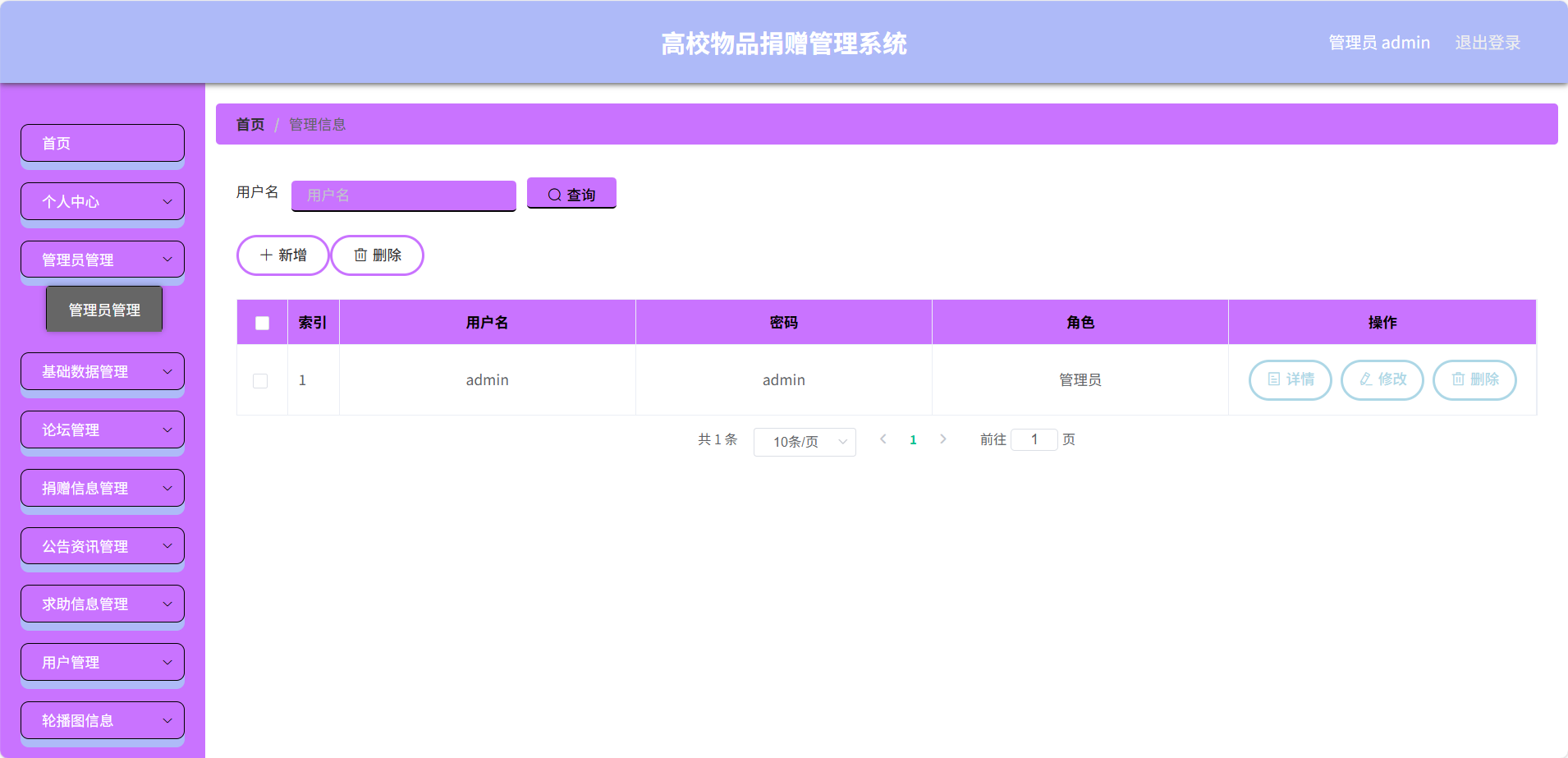Expand the 用户管理 menu chevron

coord(167,662)
